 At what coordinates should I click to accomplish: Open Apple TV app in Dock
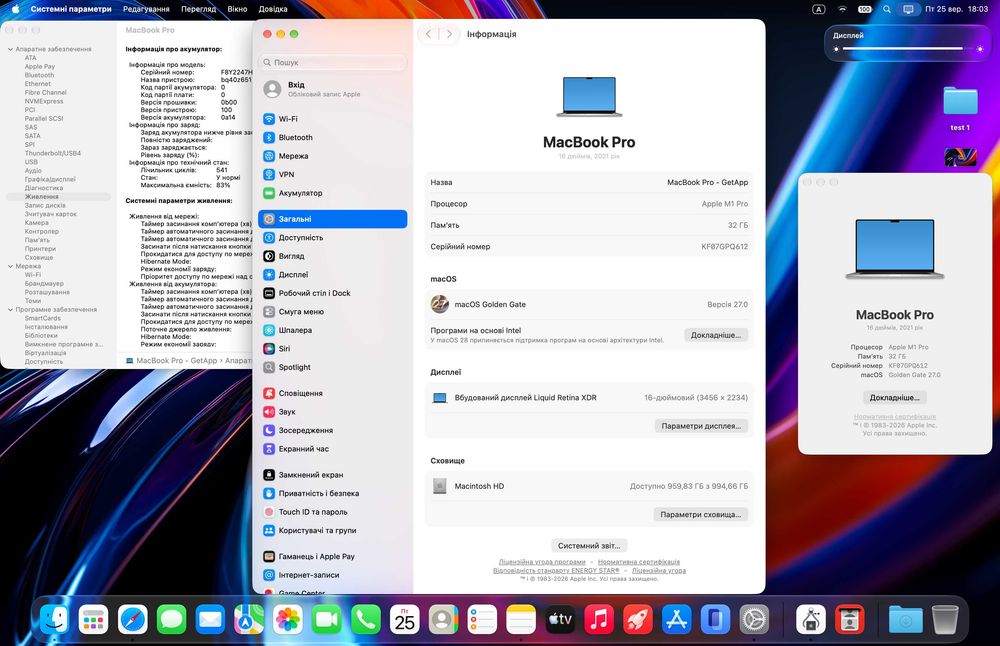(560, 619)
